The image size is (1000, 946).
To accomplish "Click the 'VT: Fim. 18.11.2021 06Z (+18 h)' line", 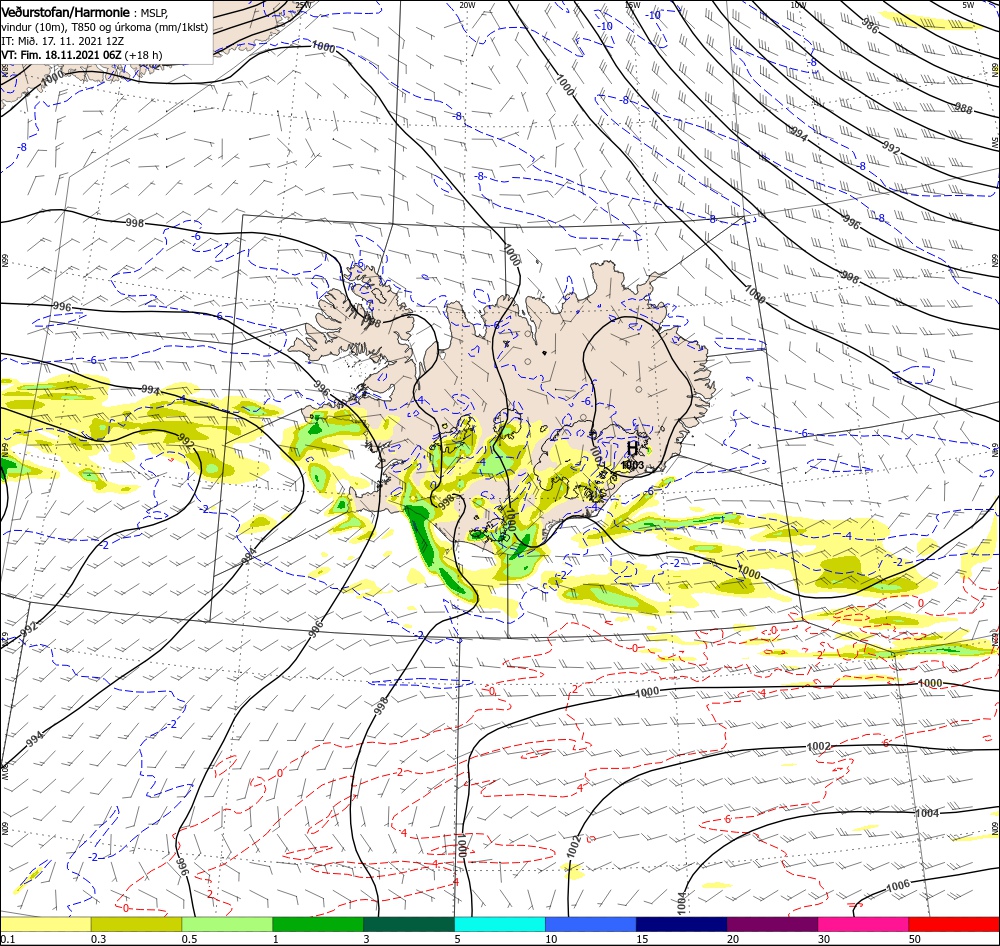I will [82, 55].
